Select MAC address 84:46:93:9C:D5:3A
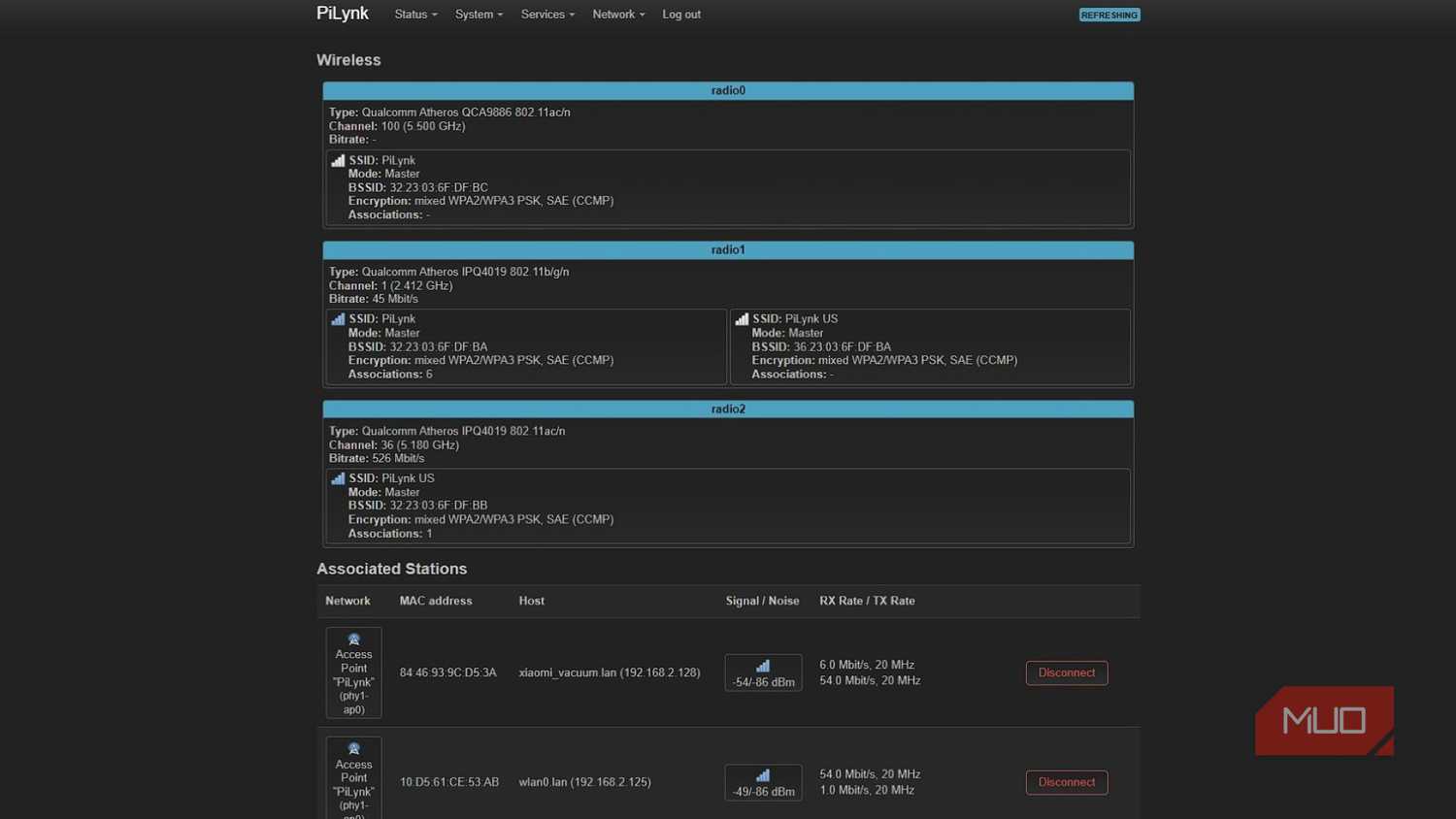The height and width of the screenshot is (819, 1456). pyautogui.click(x=447, y=672)
